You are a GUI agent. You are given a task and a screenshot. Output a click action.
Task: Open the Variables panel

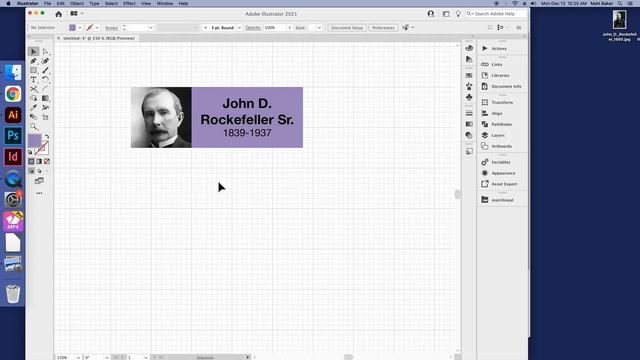point(502,162)
